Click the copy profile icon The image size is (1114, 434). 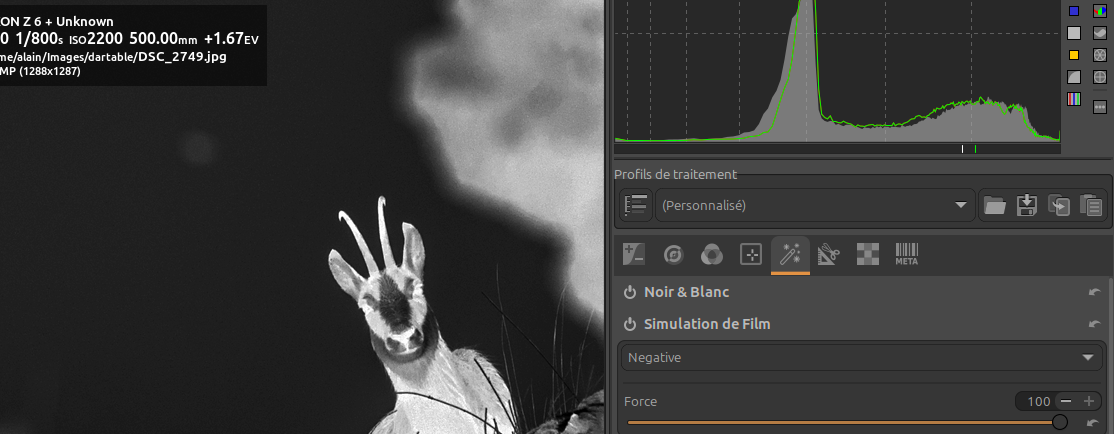pyautogui.click(x=1059, y=205)
